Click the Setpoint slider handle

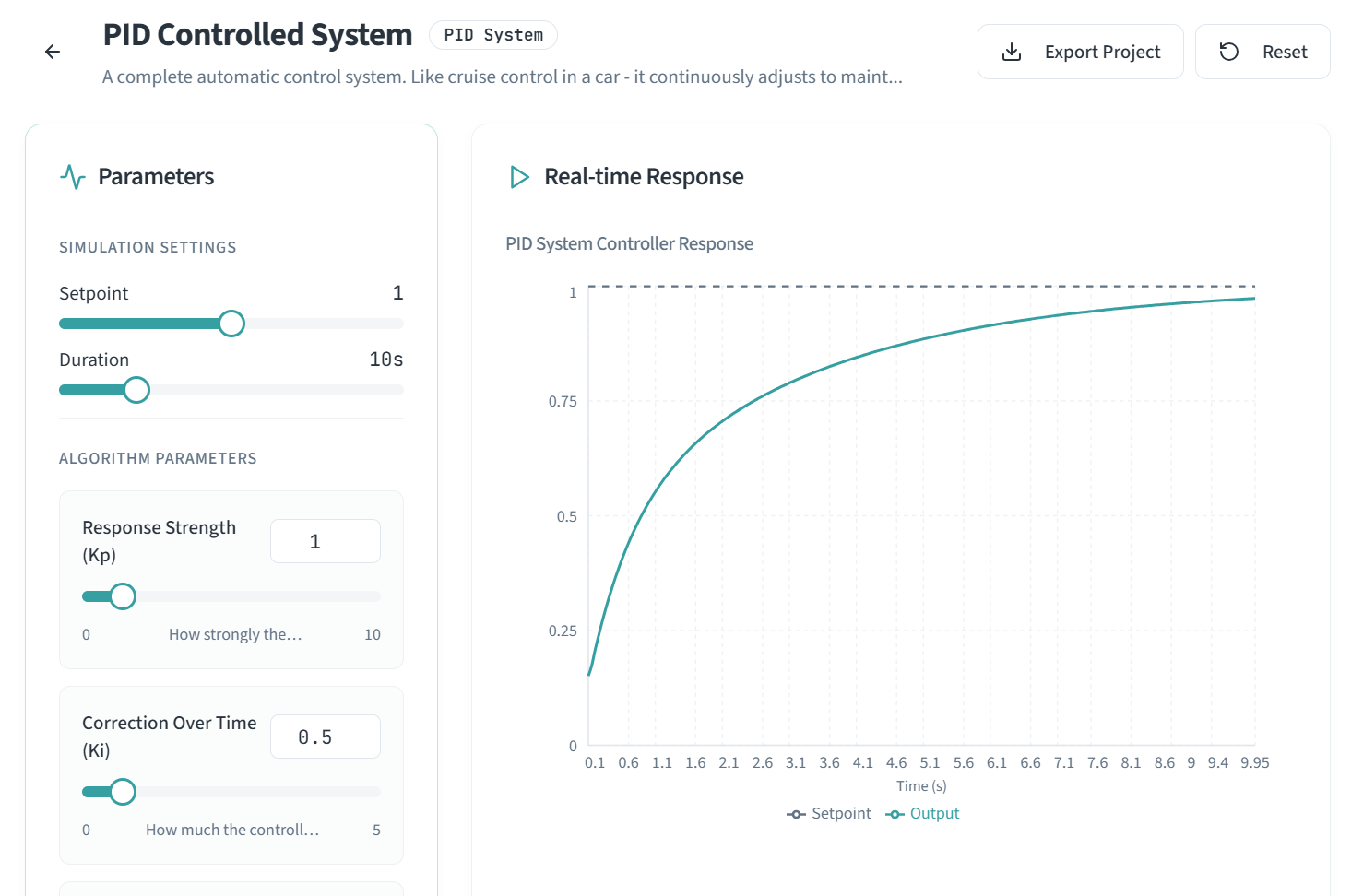coord(231,324)
